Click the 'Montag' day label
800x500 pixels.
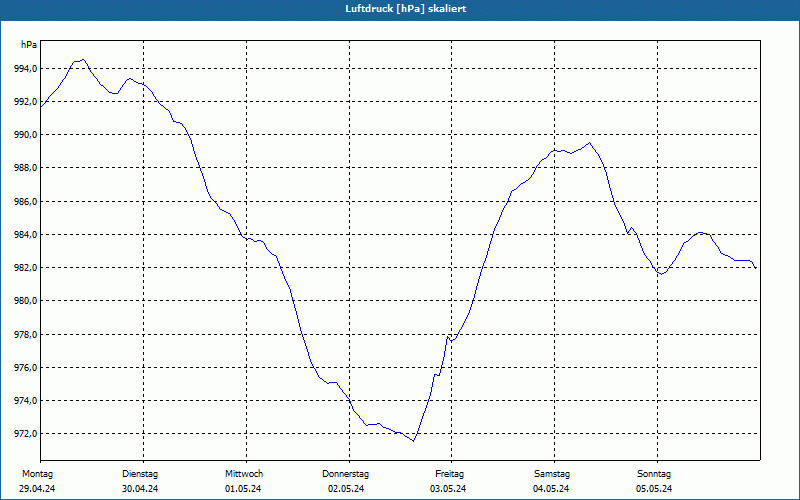point(37,474)
